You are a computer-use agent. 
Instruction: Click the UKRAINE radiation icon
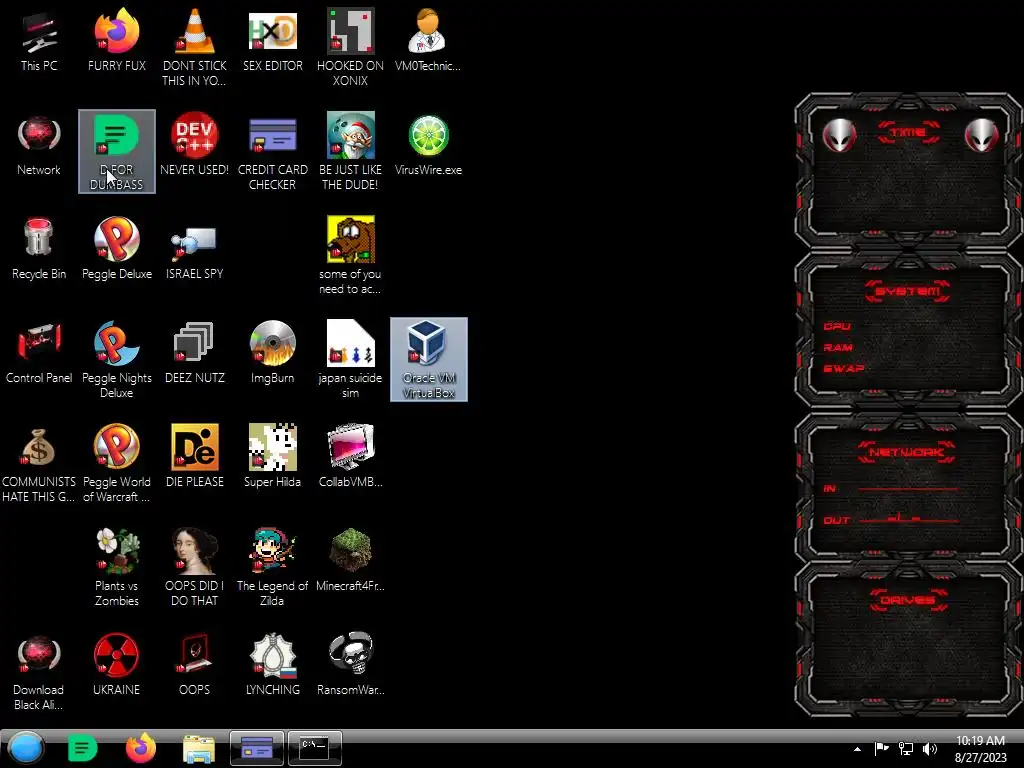[x=116, y=664]
